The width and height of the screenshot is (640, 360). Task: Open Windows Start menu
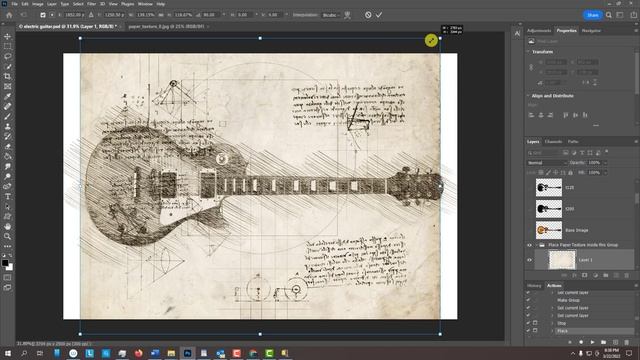point(7,353)
